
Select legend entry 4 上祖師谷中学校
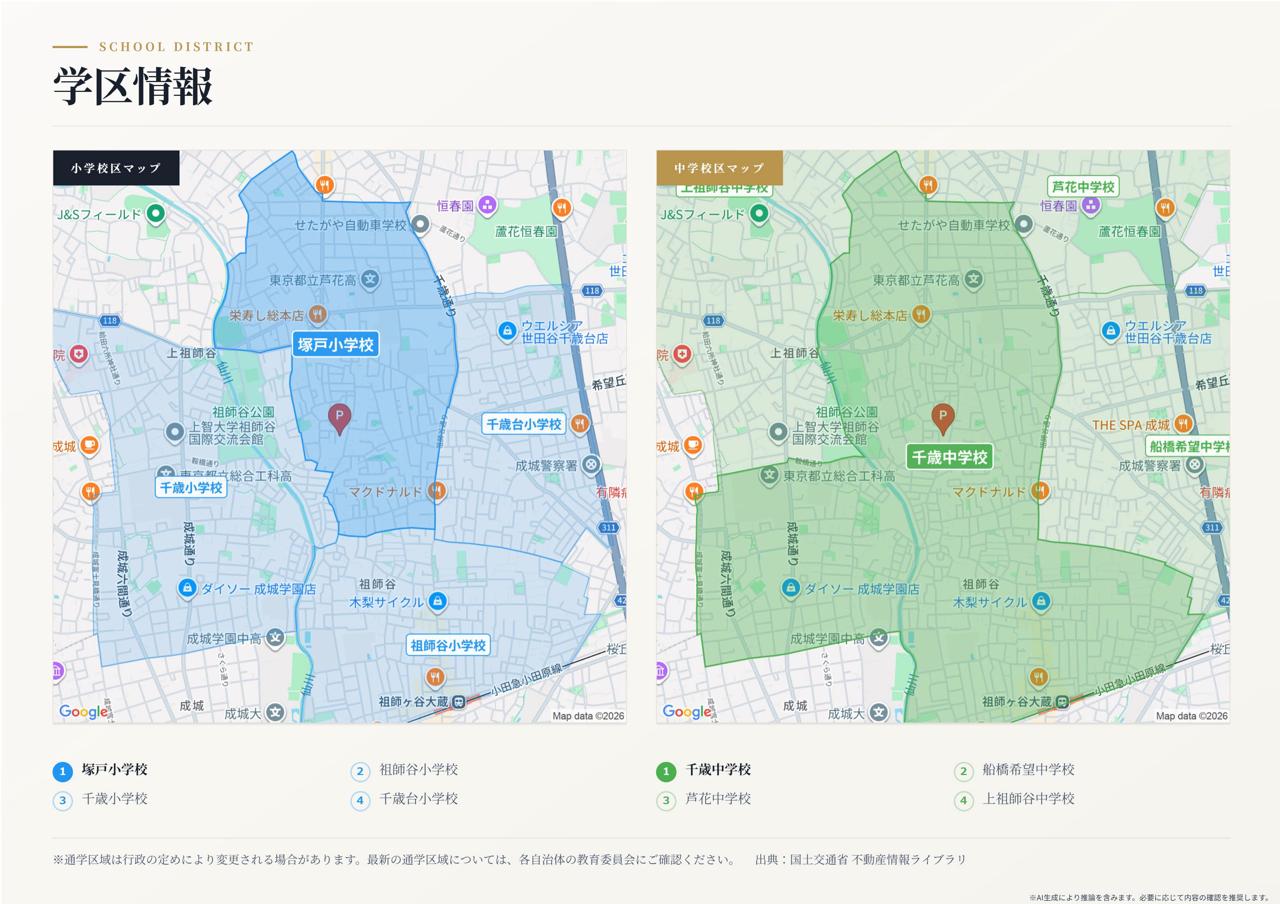pyautogui.click(x=1015, y=800)
